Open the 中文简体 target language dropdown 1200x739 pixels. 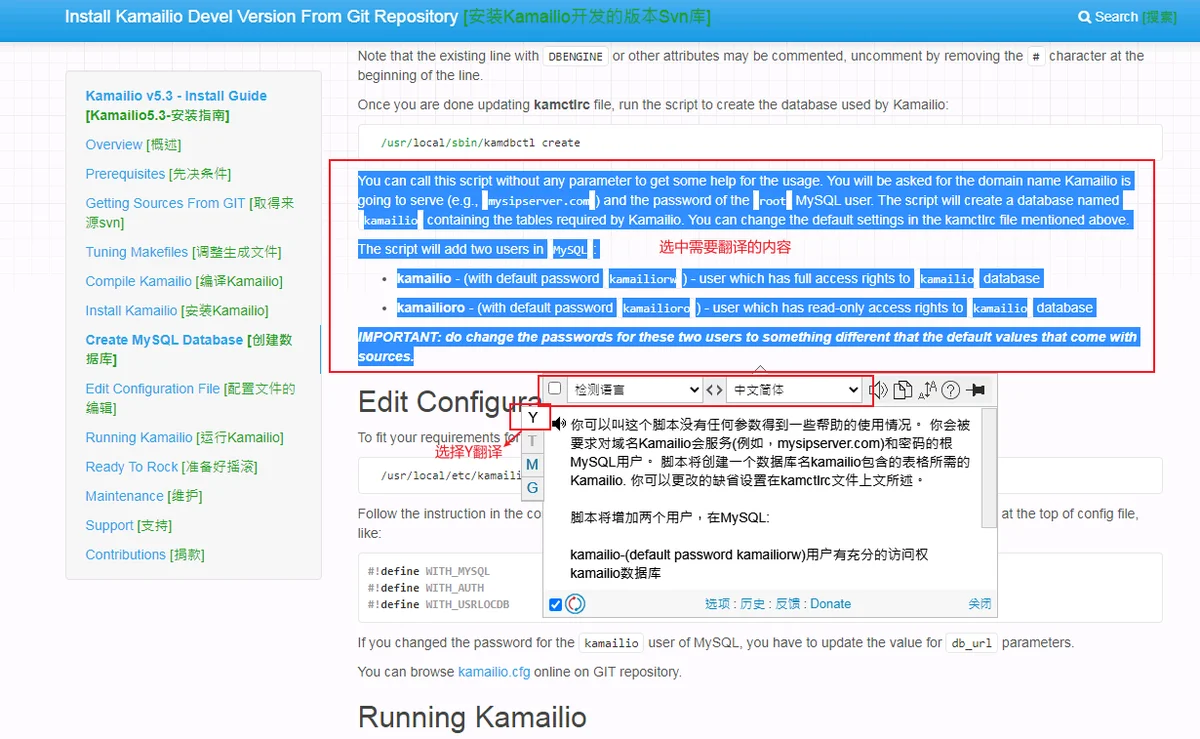click(x=794, y=390)
